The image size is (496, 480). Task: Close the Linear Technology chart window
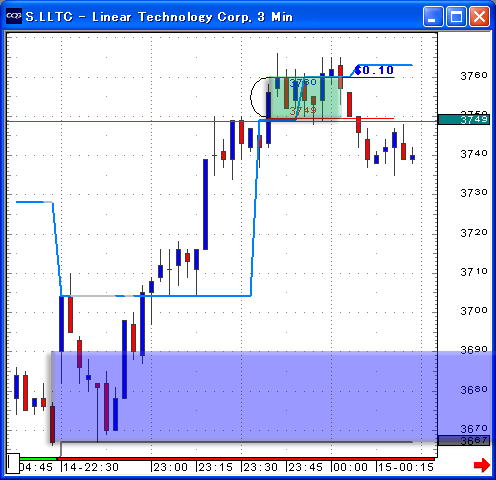479,16
